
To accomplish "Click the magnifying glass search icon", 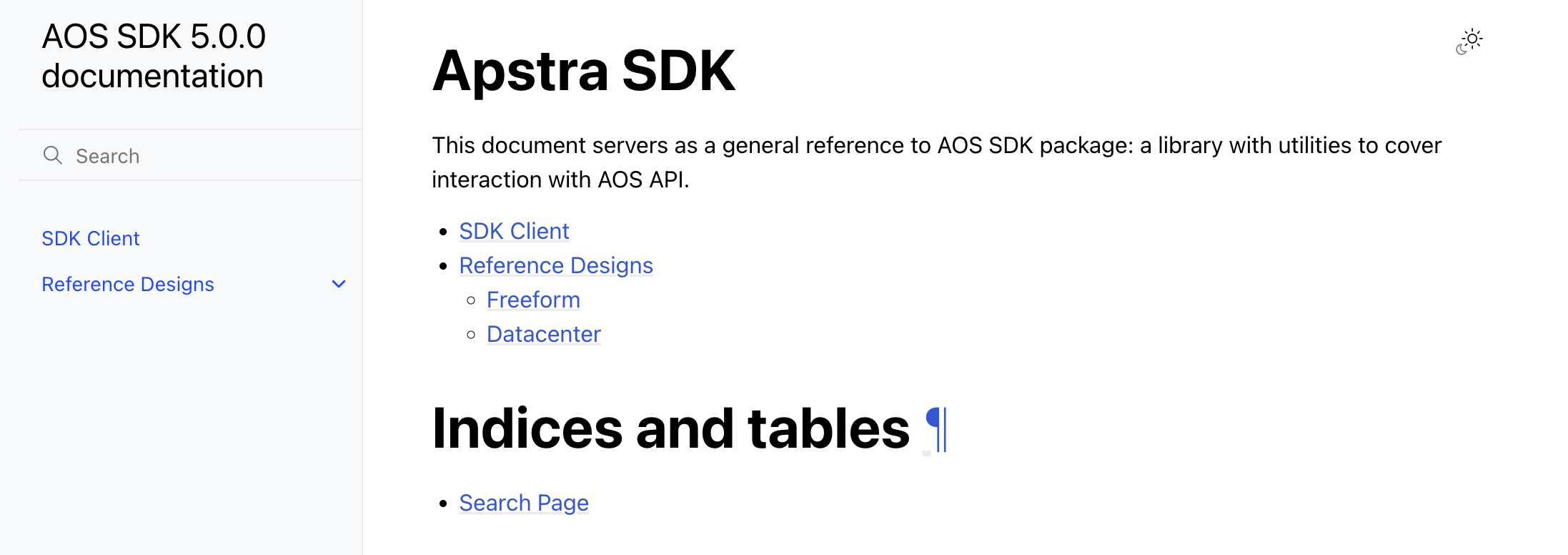I will click(x=53, y=155).
